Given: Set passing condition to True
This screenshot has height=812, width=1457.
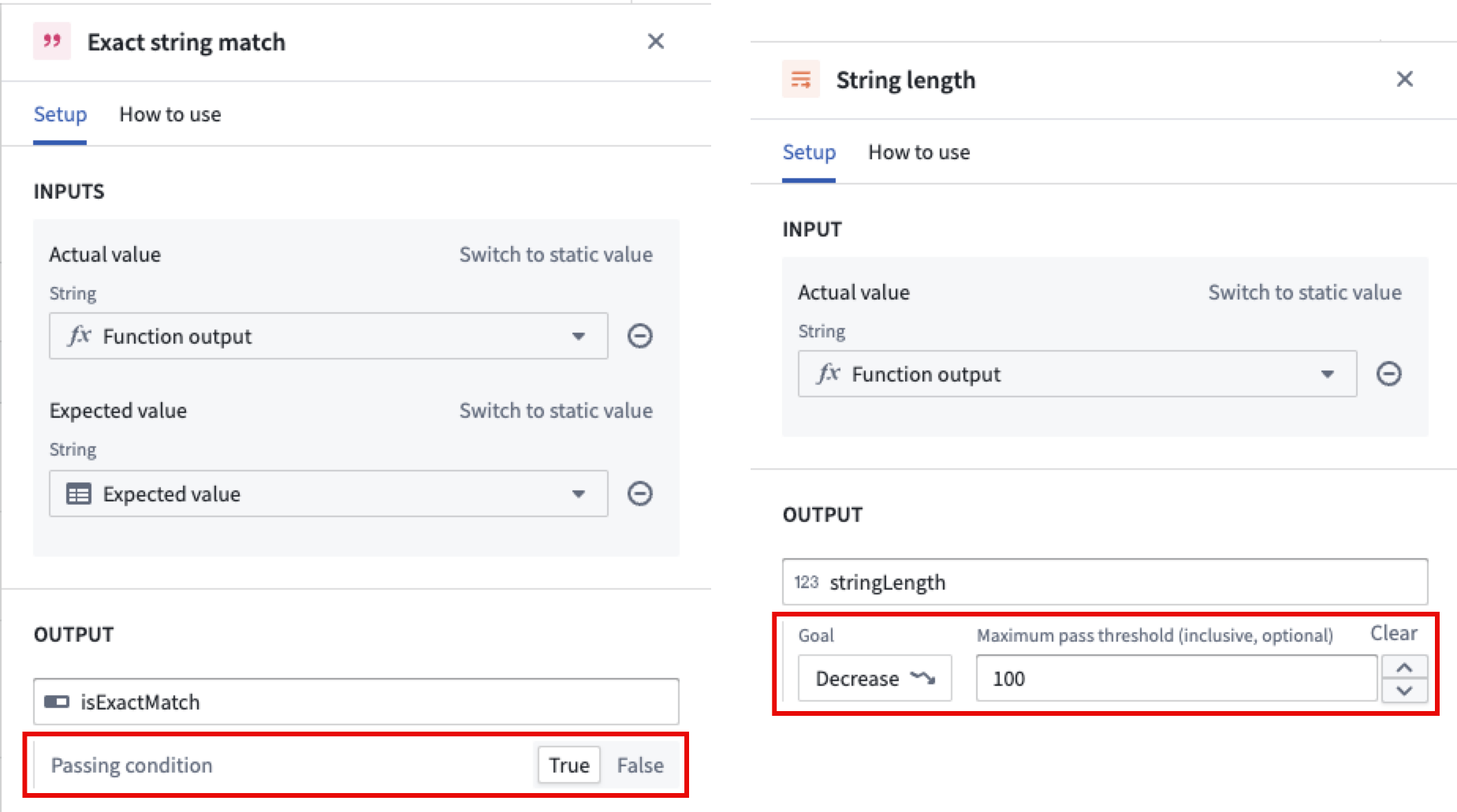Looking at the screenshot, I should [568, 765].
